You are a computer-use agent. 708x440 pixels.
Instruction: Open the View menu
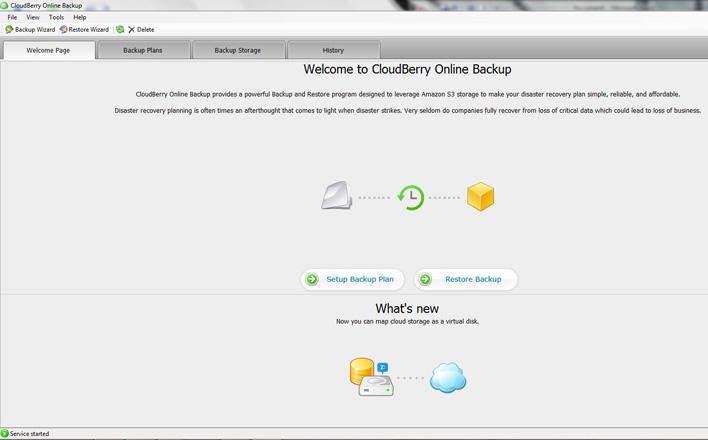click(33, 17)
